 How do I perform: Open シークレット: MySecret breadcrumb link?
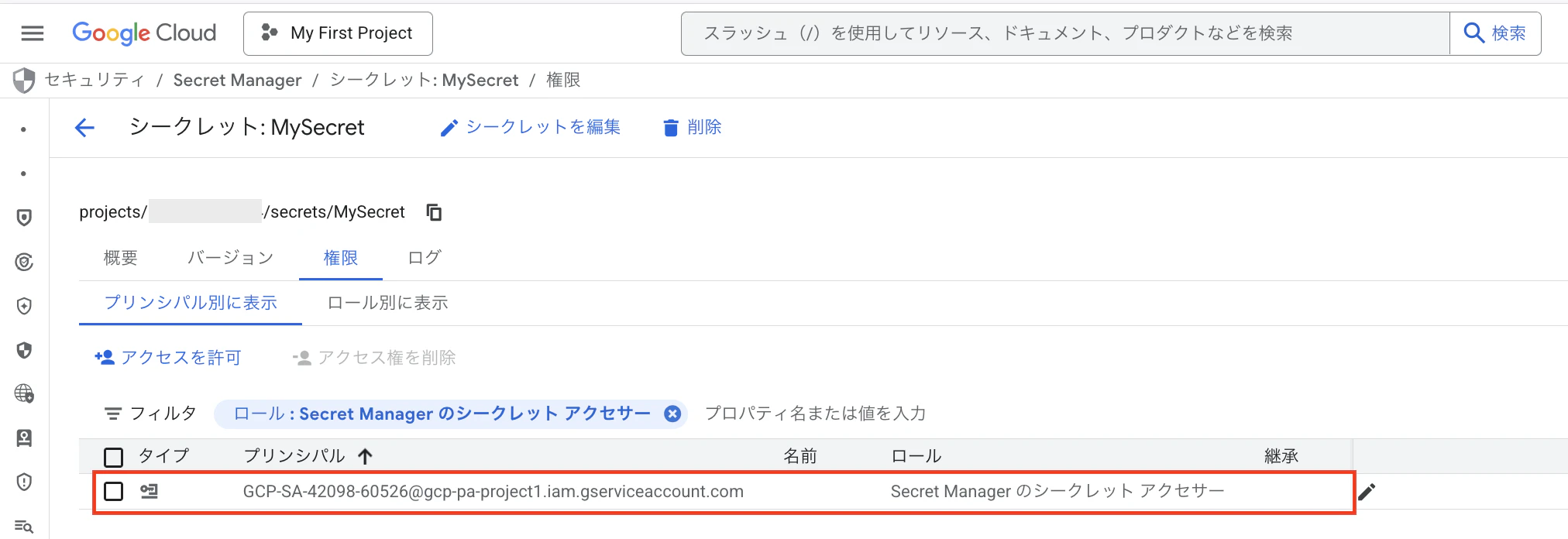pyautogui.click(x=424, y=80)
